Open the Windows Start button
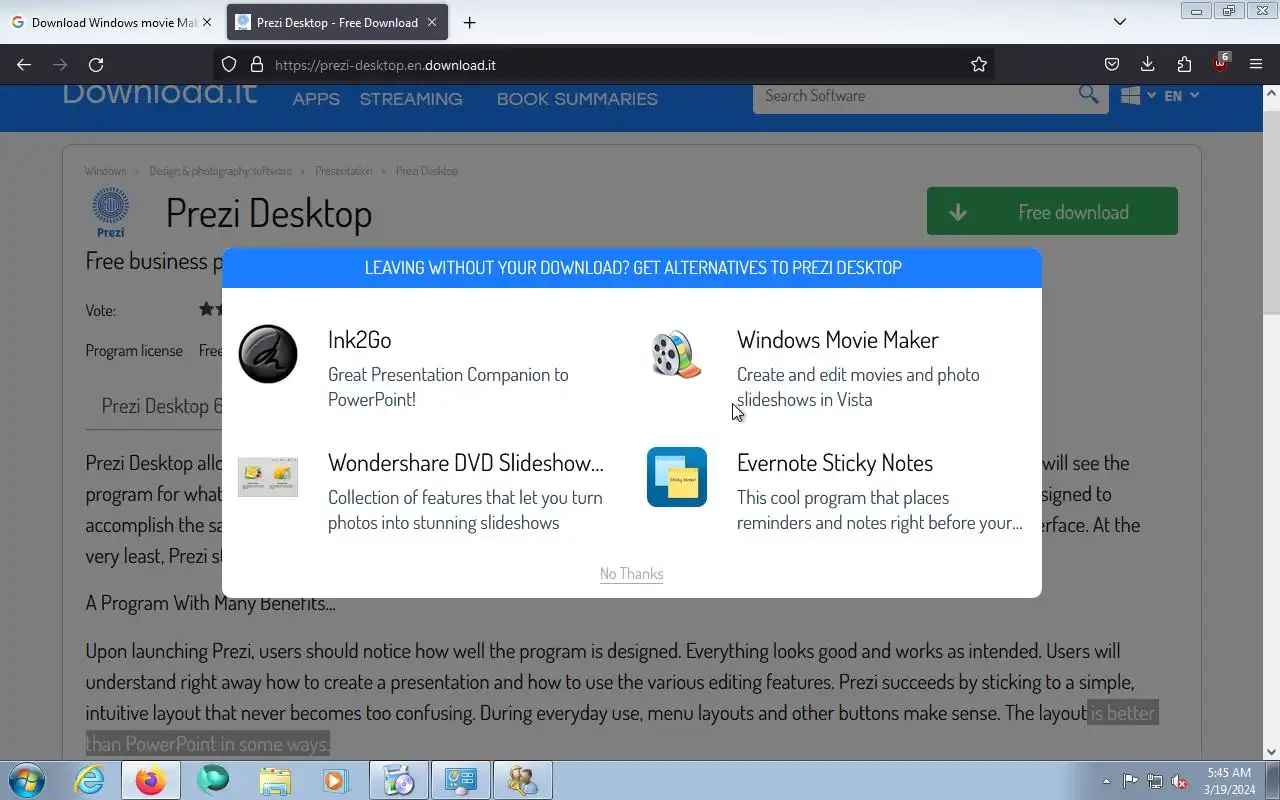Image resolution: width=1280 pixels, height=800 pixels. point(27,780)
